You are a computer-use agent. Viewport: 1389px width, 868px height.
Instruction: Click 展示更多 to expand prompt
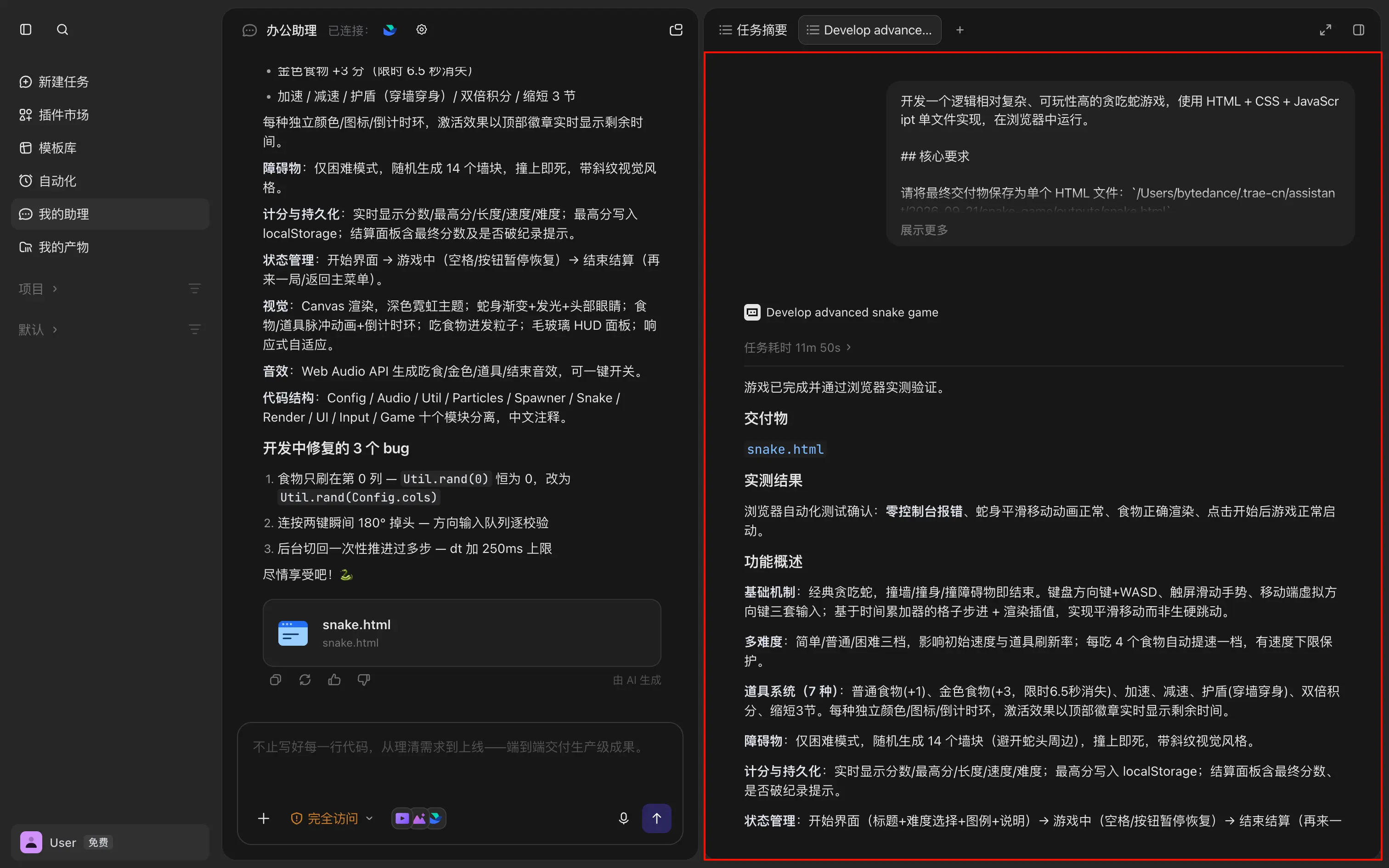click(924, 230)
